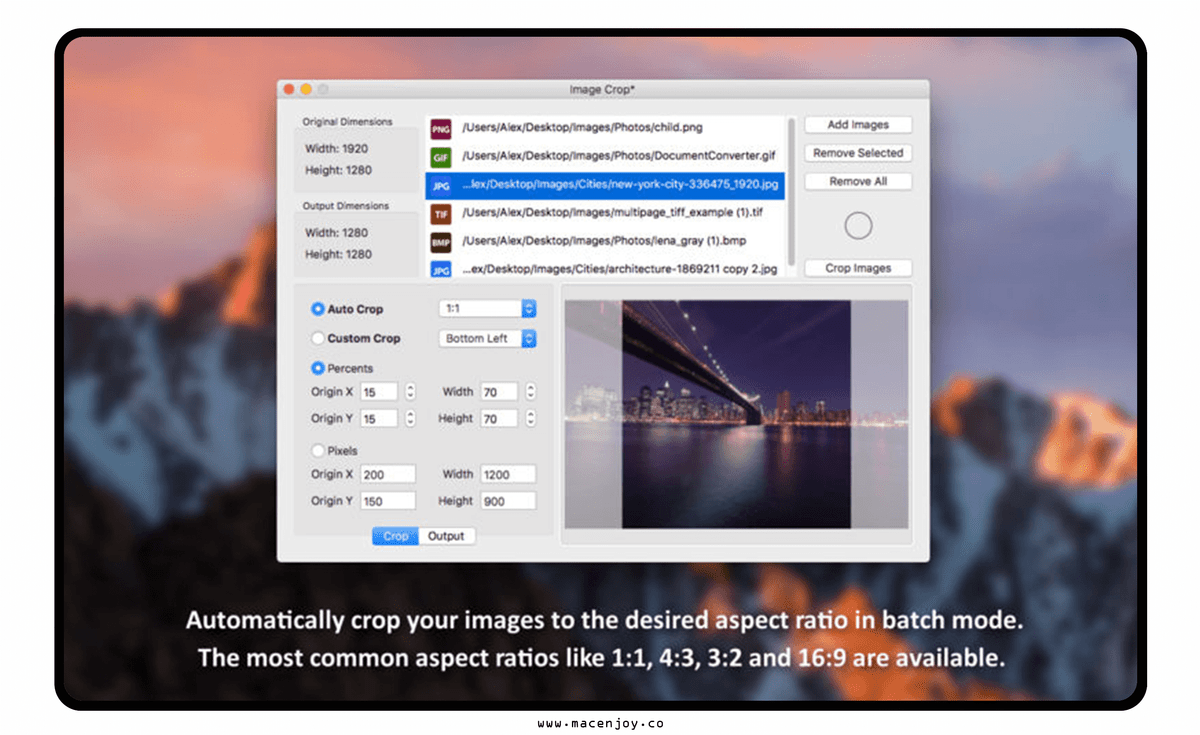
Task: Click the BMP icon beside lena_gray file
Action: (440, 241)
